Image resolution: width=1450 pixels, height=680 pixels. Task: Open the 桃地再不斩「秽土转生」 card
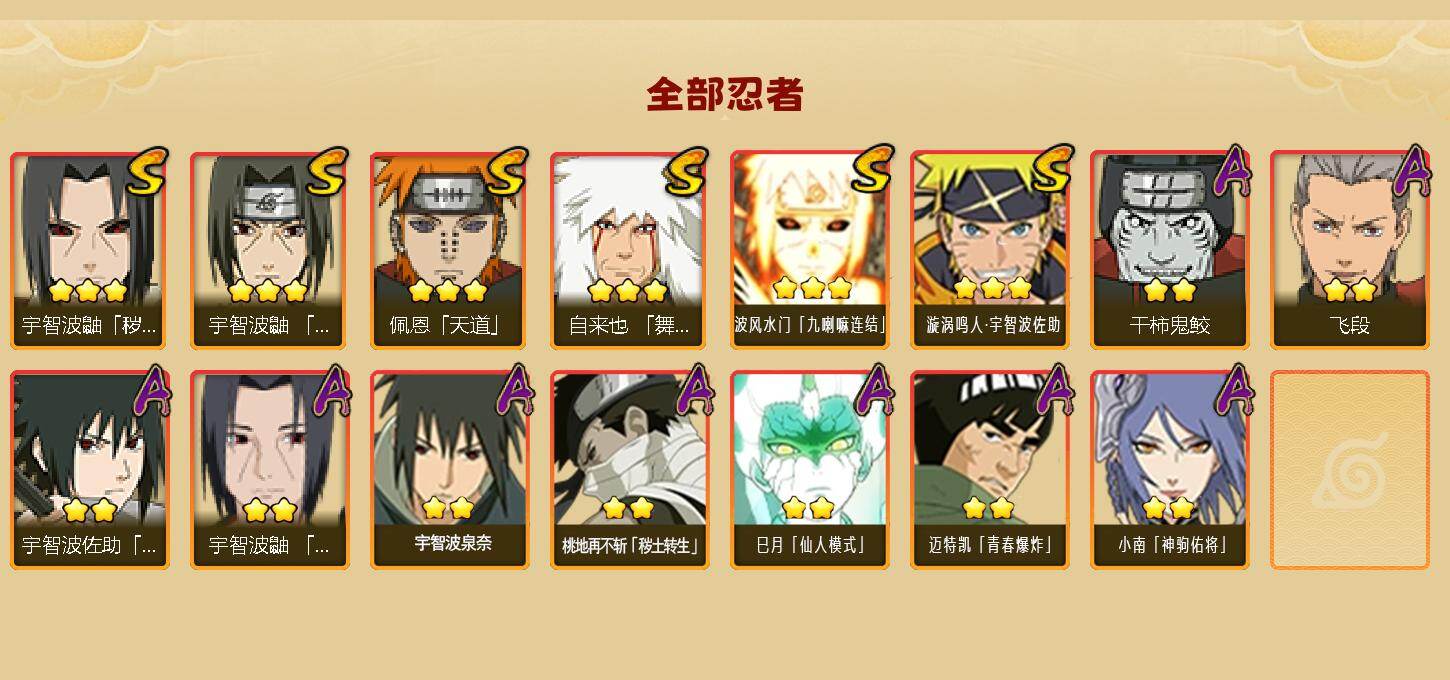pyautogui.click(x=629, y=470)
